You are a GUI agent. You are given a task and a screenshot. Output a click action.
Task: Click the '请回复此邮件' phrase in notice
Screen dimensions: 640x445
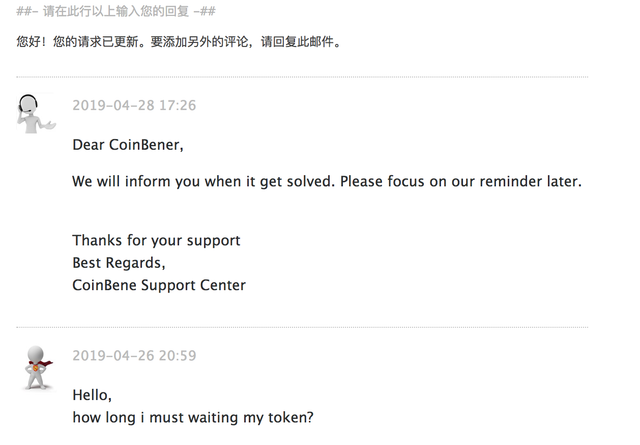(298, 42)
